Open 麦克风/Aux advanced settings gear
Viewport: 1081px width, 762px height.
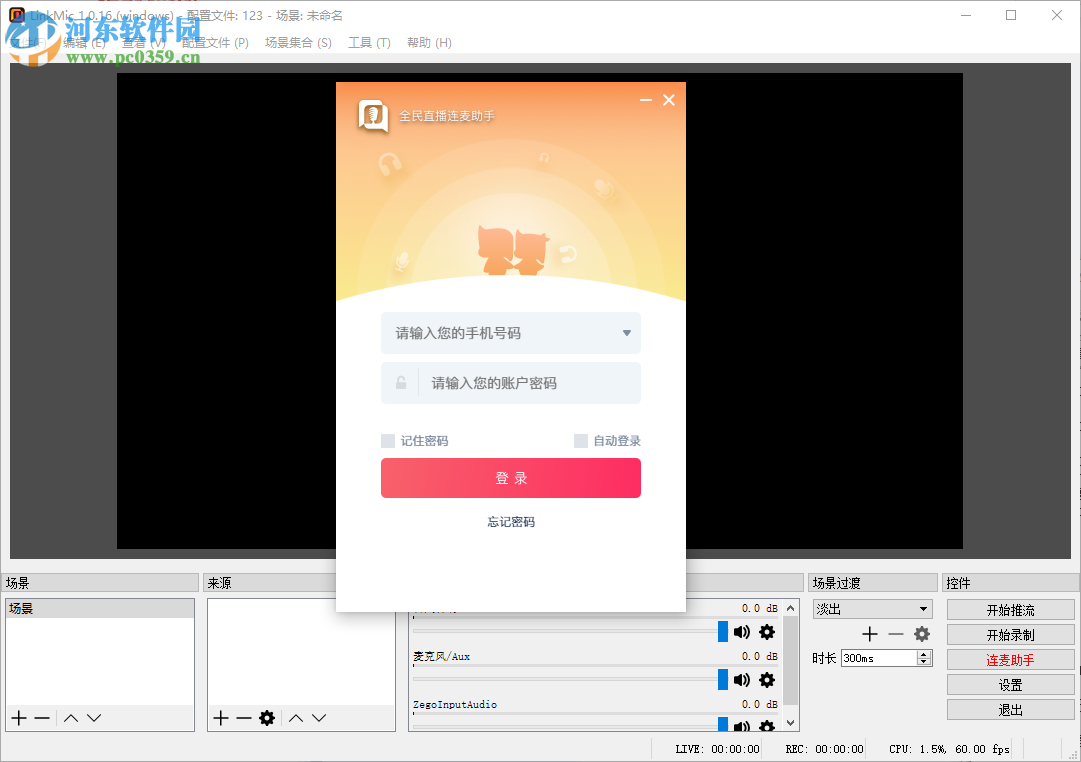coord(766,680)
